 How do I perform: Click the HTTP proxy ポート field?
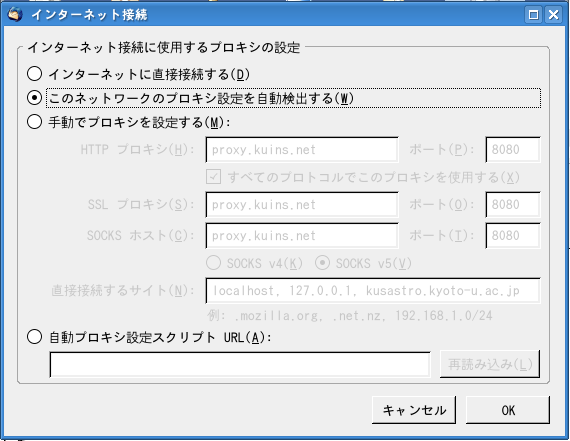tap(513, 149)
